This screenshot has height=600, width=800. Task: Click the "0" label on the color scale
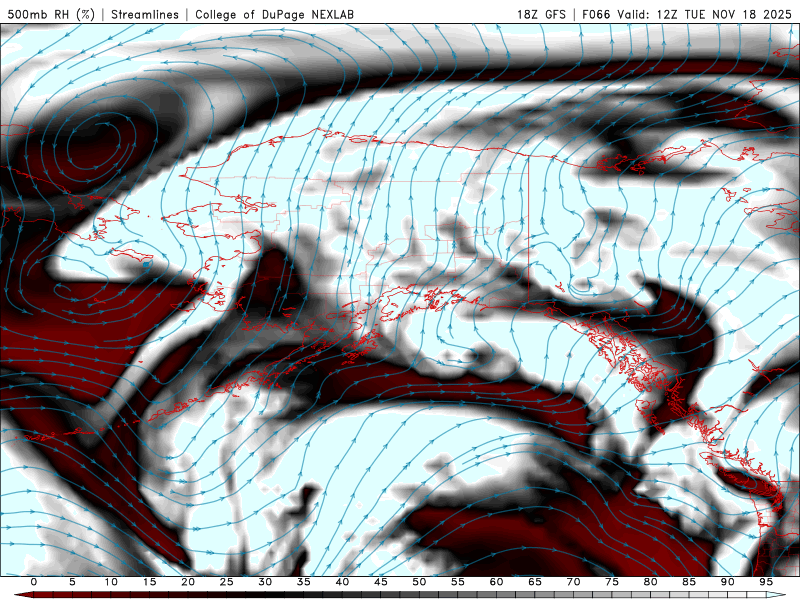34,582
